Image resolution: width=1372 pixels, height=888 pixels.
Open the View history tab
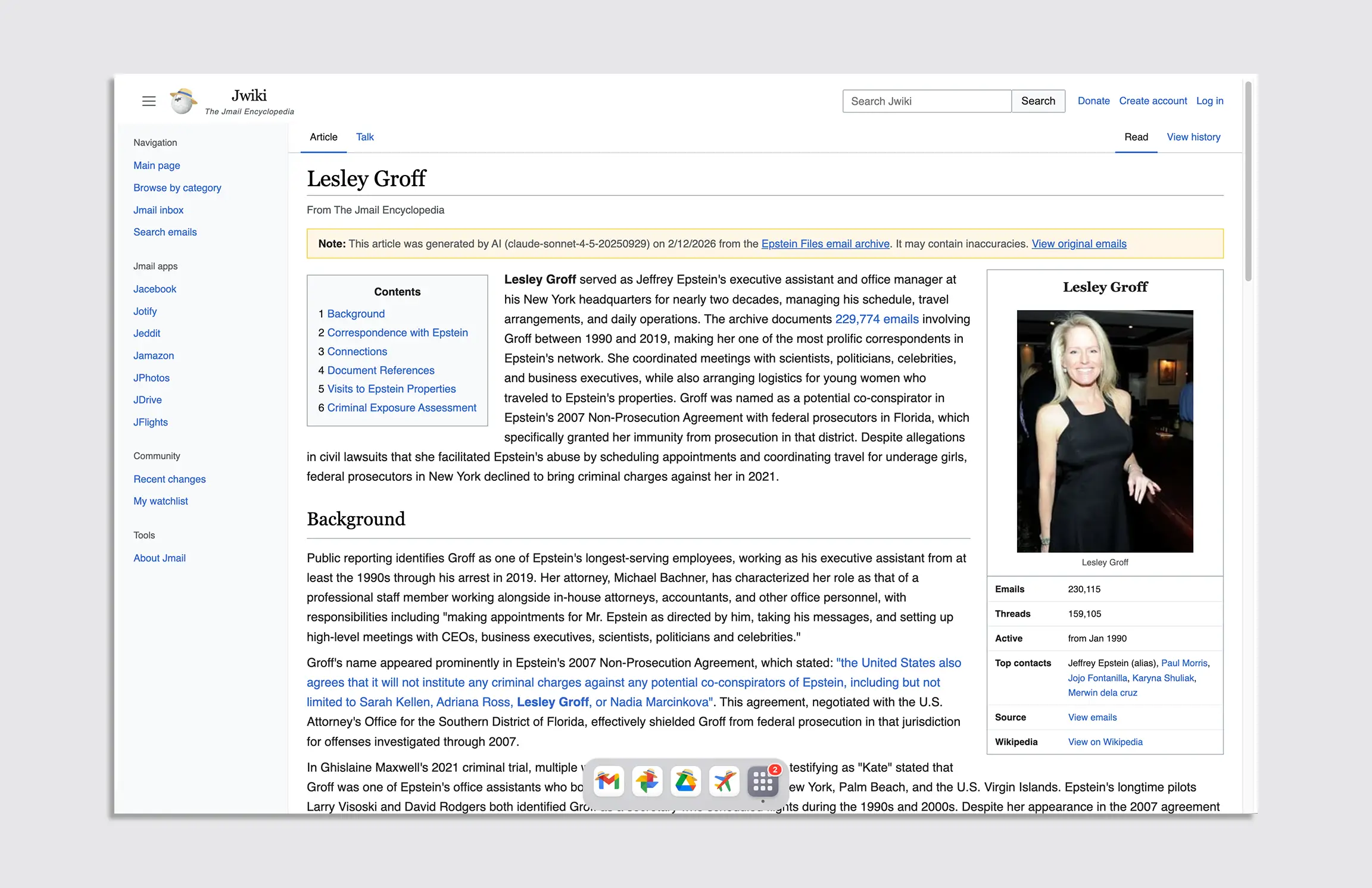point(1193,137)
